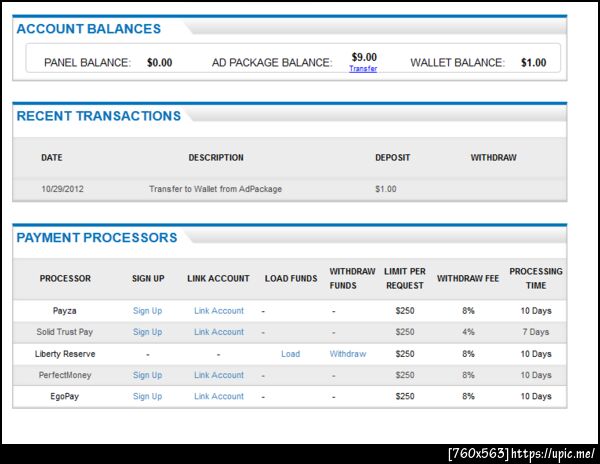The height and width of the screenshot is (464, 600).
Task: Open Sign Up for EgoPay
Action: pos(147,396)
